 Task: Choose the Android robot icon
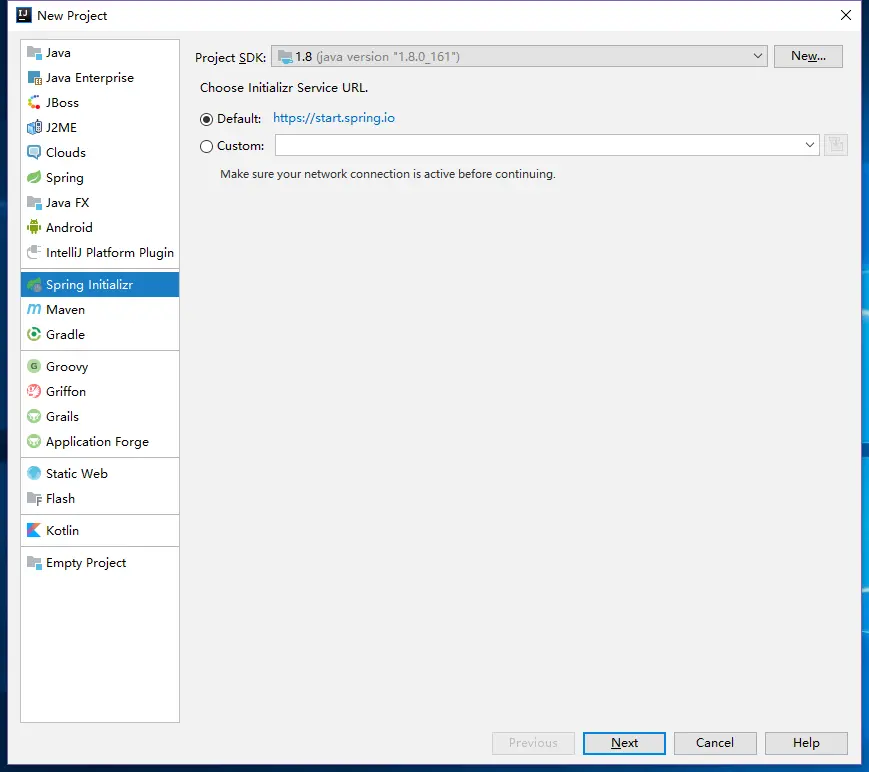coord(34,227)
